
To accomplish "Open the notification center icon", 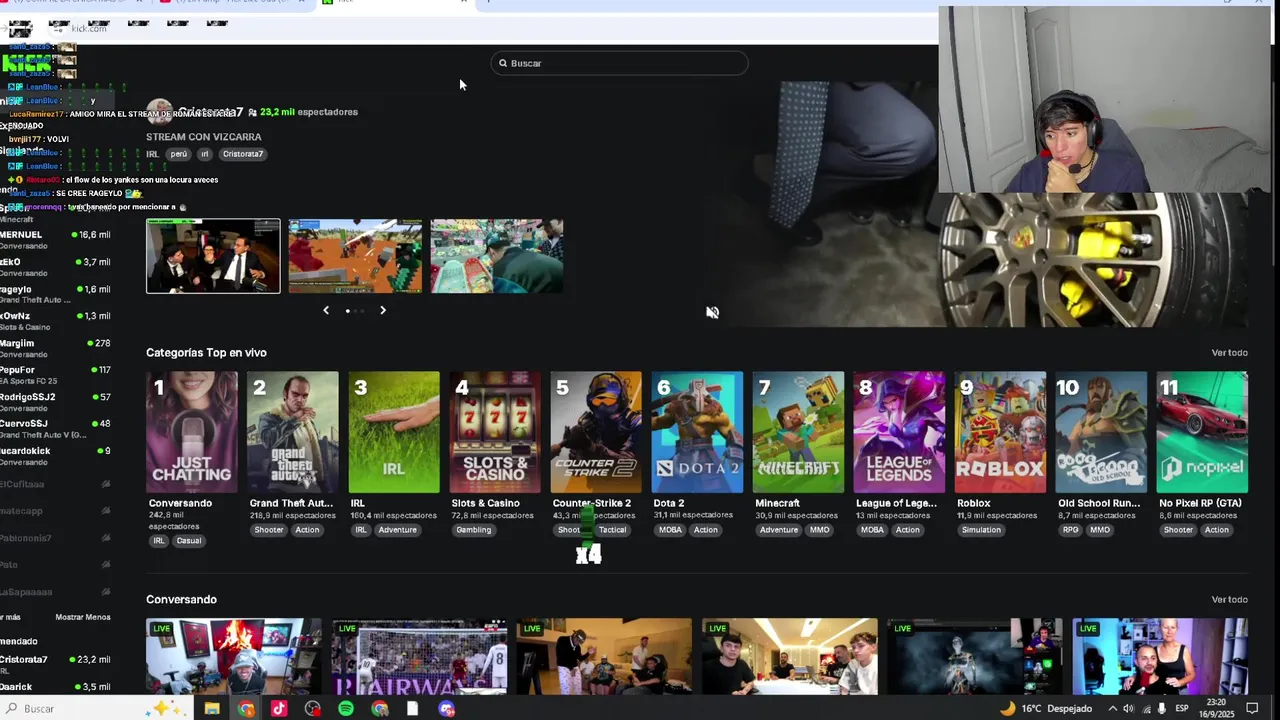I will click(x=1252, y=708).
